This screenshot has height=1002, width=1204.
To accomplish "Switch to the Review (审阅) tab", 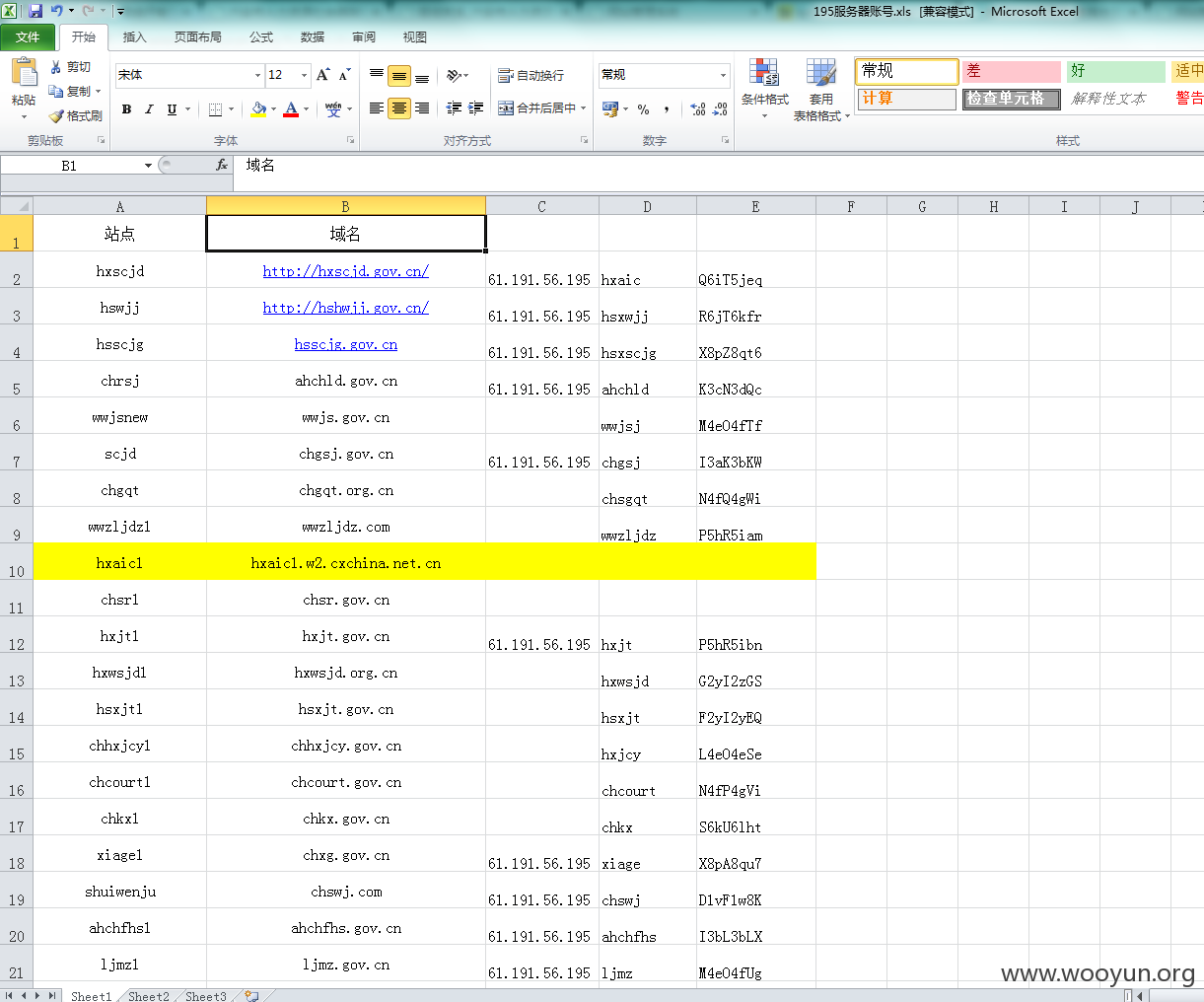I will tap(364, 36).
